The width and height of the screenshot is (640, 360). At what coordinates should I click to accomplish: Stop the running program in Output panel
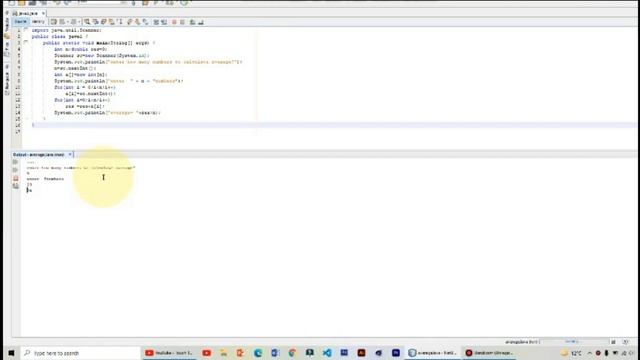(x=16, y=178)
